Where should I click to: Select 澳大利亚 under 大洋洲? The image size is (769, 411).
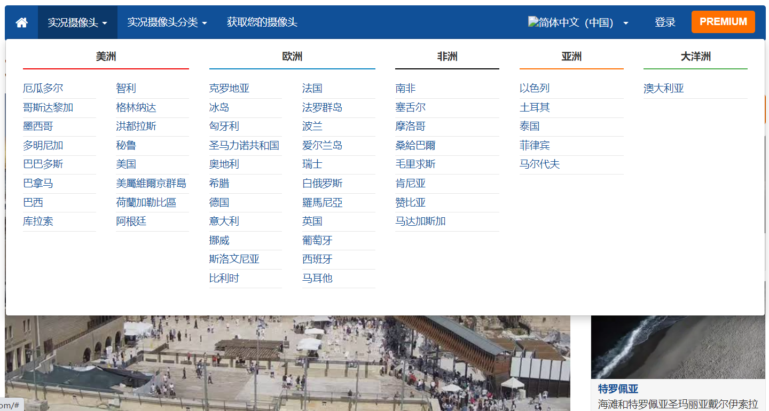coord(663,88)
